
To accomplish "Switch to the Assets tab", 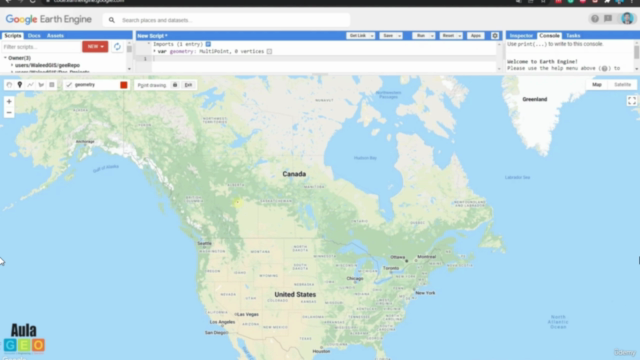I will 55,36.
